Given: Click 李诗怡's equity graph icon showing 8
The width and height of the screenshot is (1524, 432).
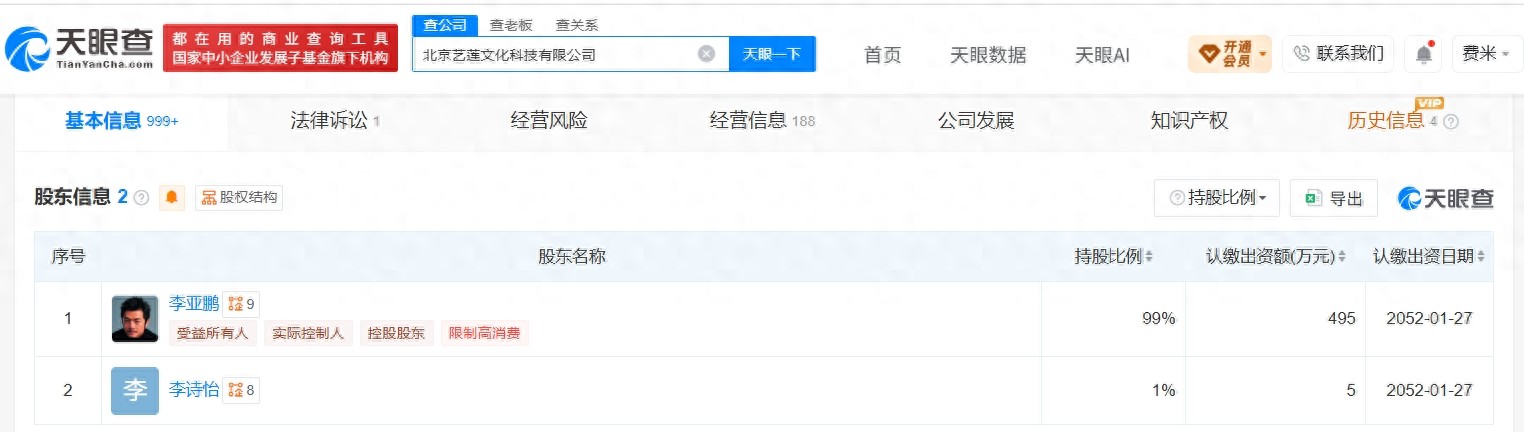Looking at the screenshot, I should coord(241,390).
